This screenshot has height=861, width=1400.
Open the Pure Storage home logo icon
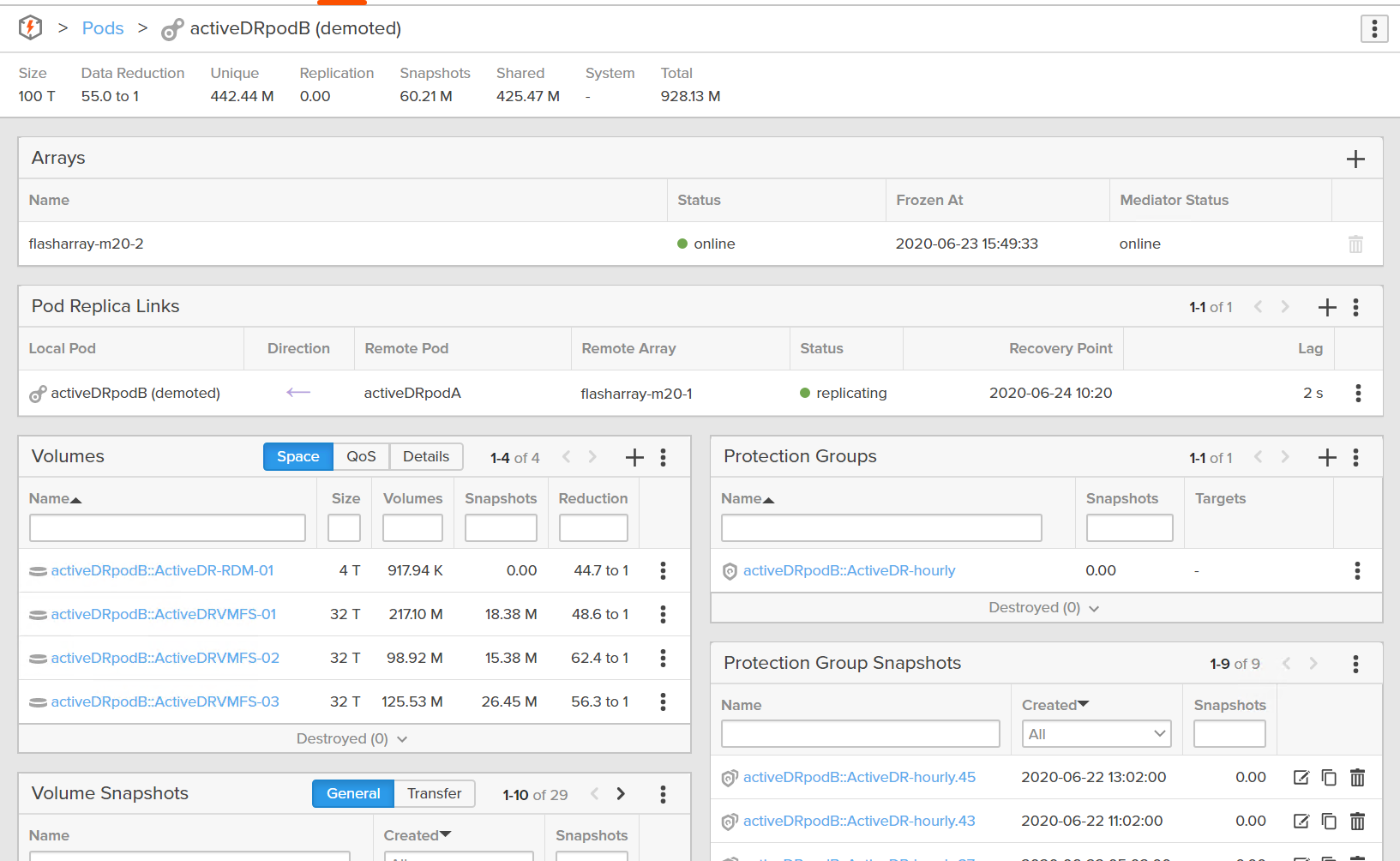click(x=30, y=28)
